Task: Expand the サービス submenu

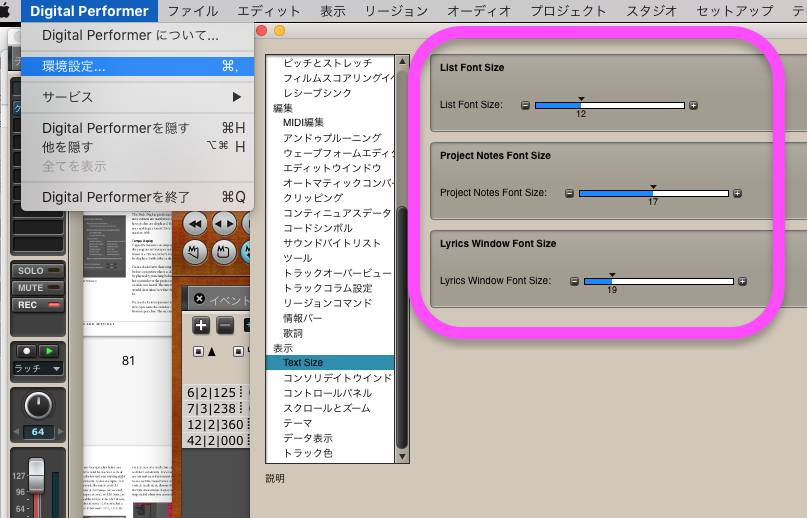Action: pos(137,97)
